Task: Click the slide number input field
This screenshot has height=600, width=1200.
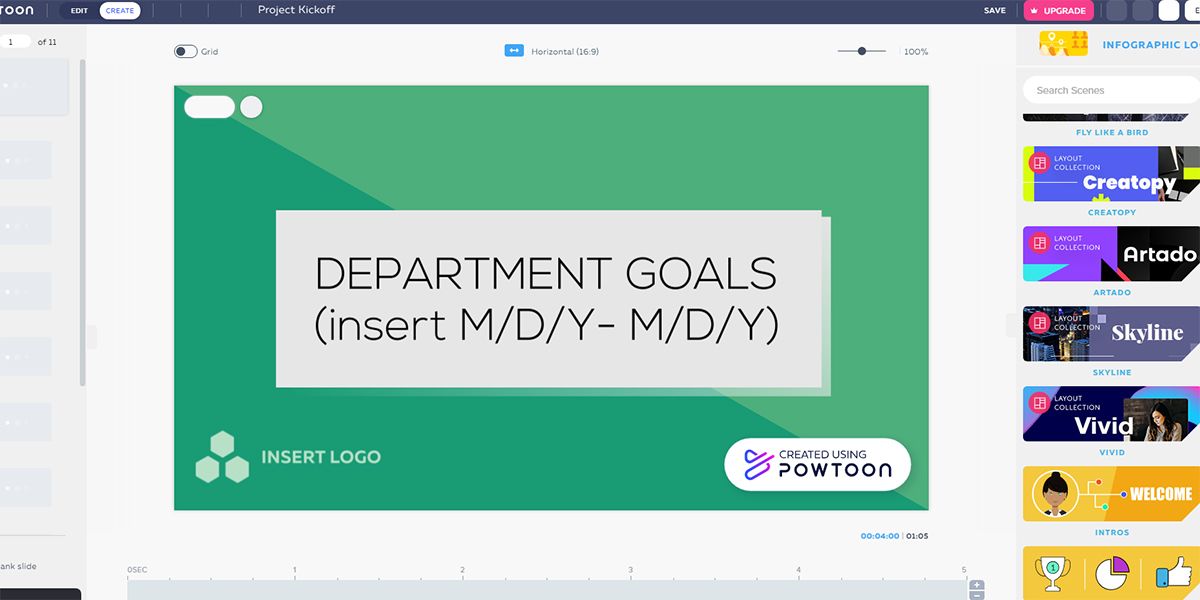Action: [x=16, y=42]
